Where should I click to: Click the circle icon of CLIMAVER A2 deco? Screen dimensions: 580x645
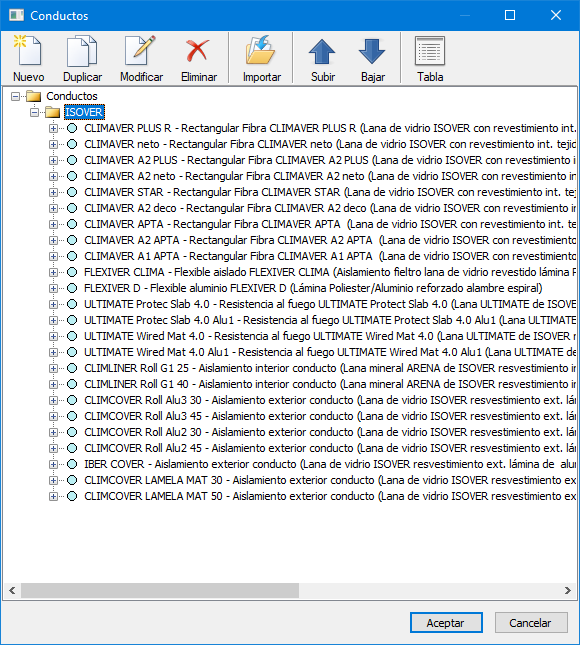(x=72, y=208)
